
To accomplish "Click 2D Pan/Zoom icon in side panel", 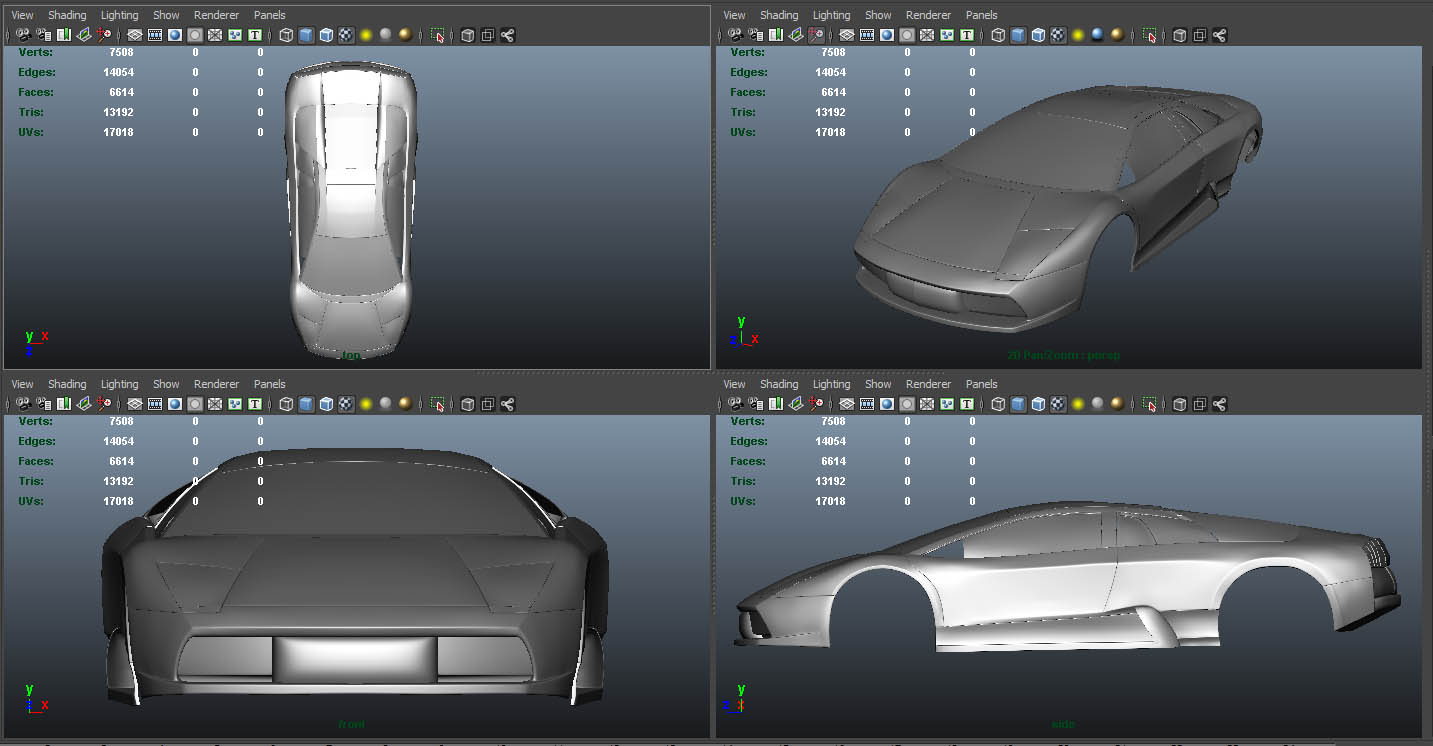I will pyautogui.click(x=816, y=404).
